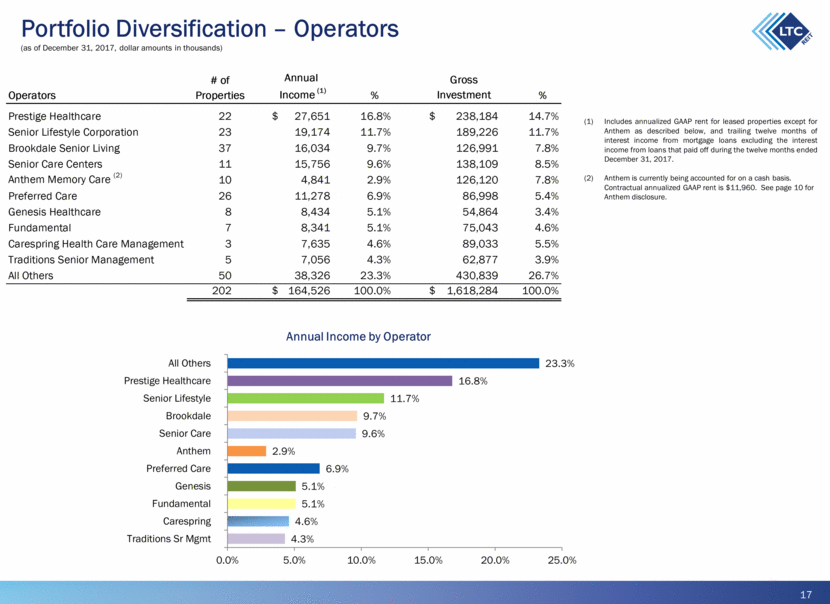
Task: Click the gross investment cell "86,998"
Action: 480,196
